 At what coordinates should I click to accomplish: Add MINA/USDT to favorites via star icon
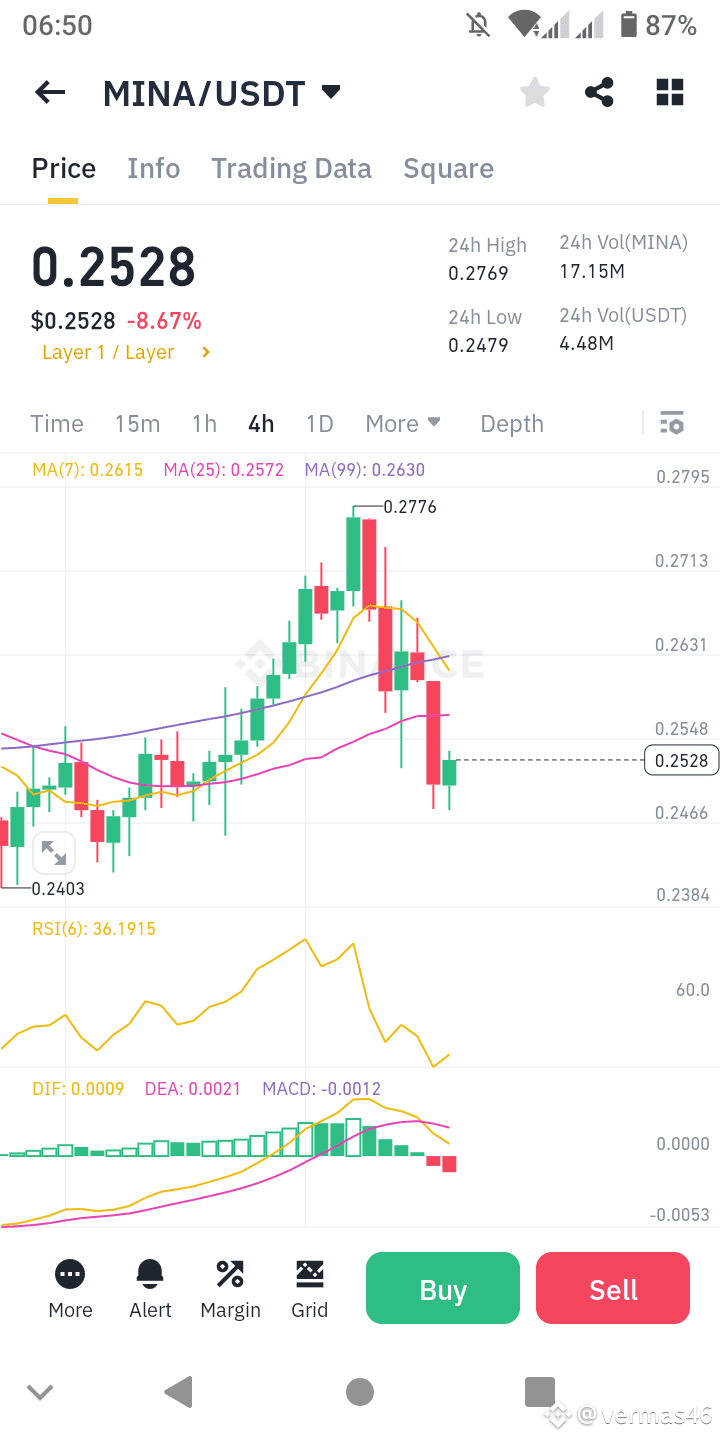point(534,92)
